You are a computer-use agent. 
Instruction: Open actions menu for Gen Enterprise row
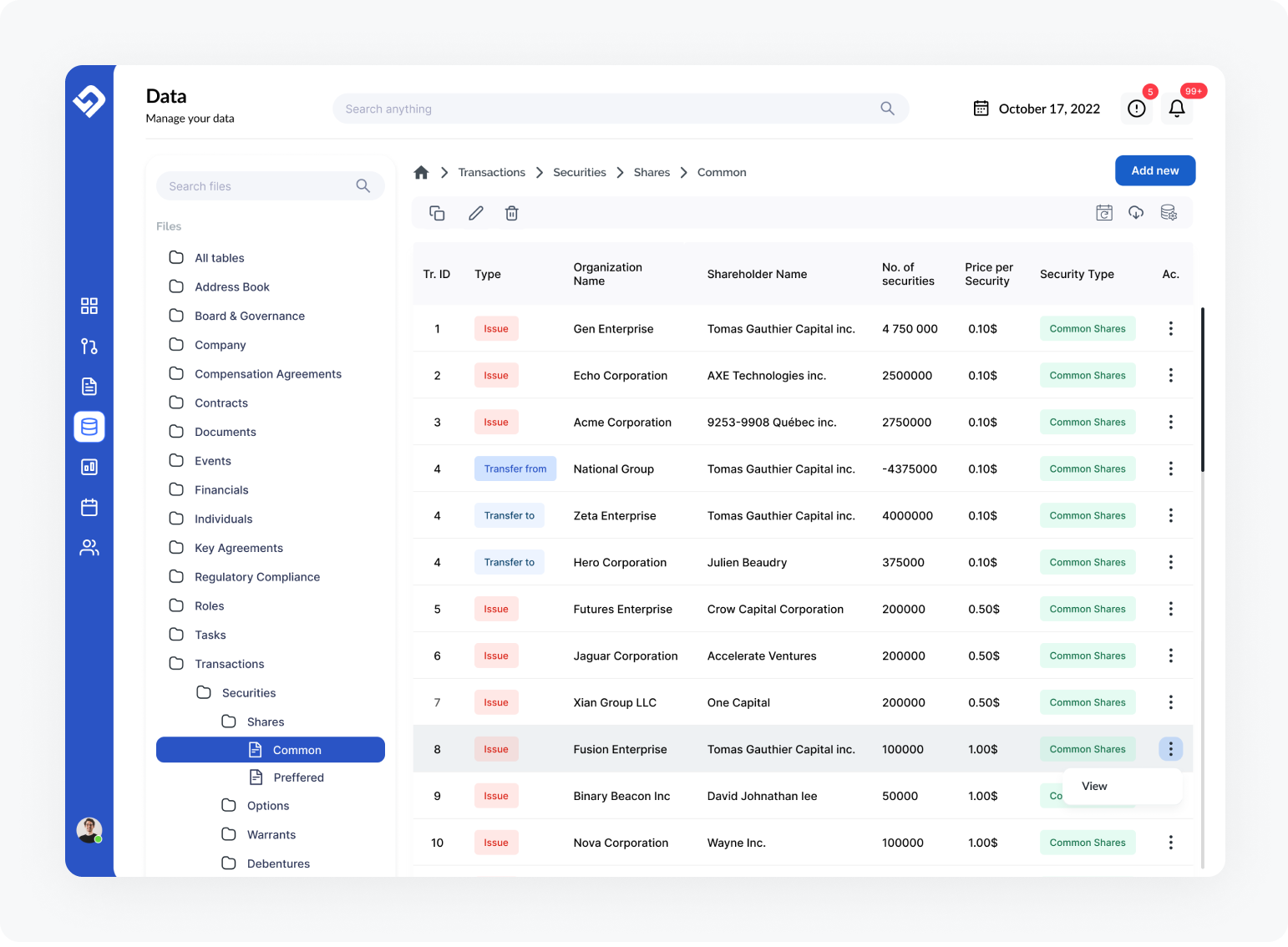pos(1171,328)
